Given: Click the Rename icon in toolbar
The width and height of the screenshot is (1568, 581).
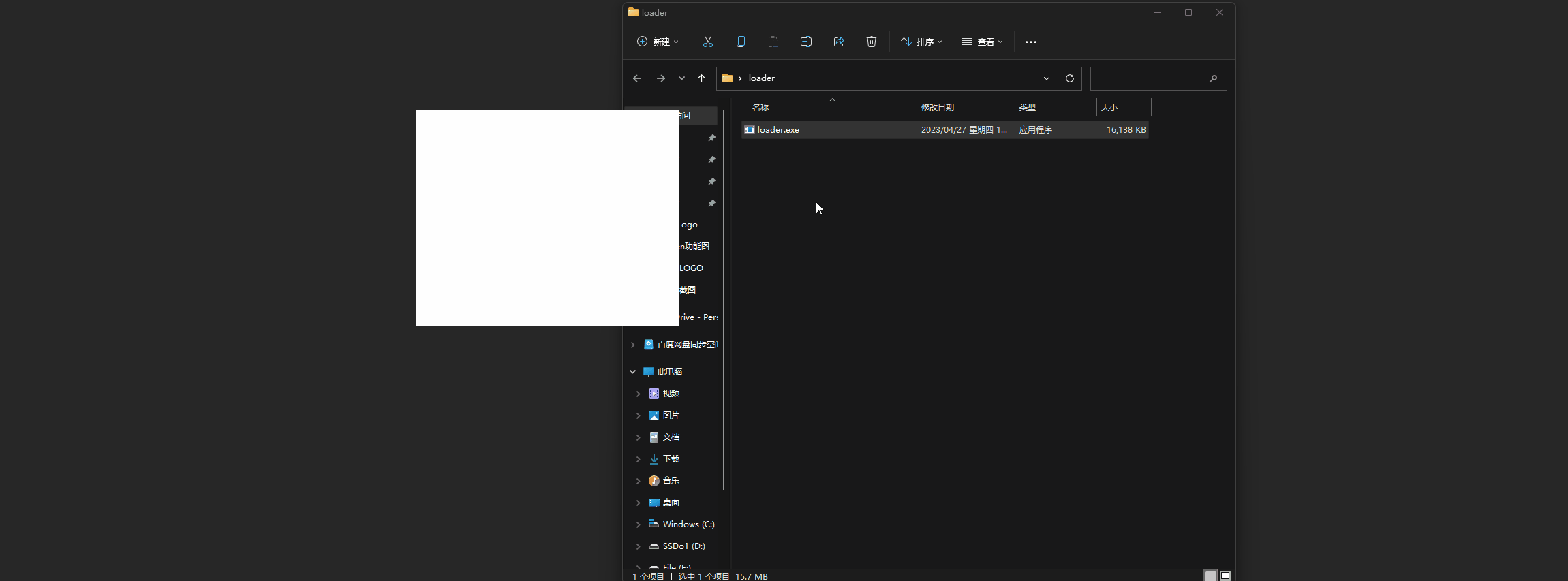Looking at the screenshot, I should 806,42.
